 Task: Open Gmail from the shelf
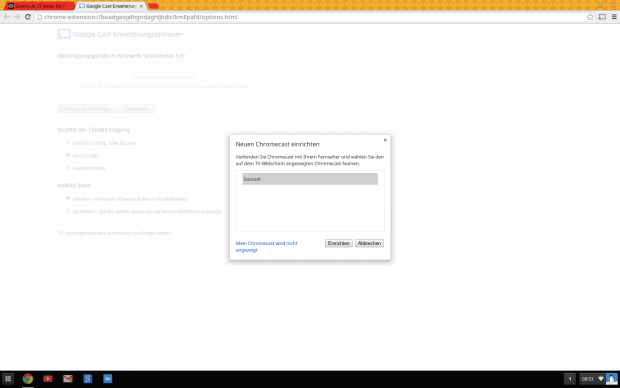68,379
